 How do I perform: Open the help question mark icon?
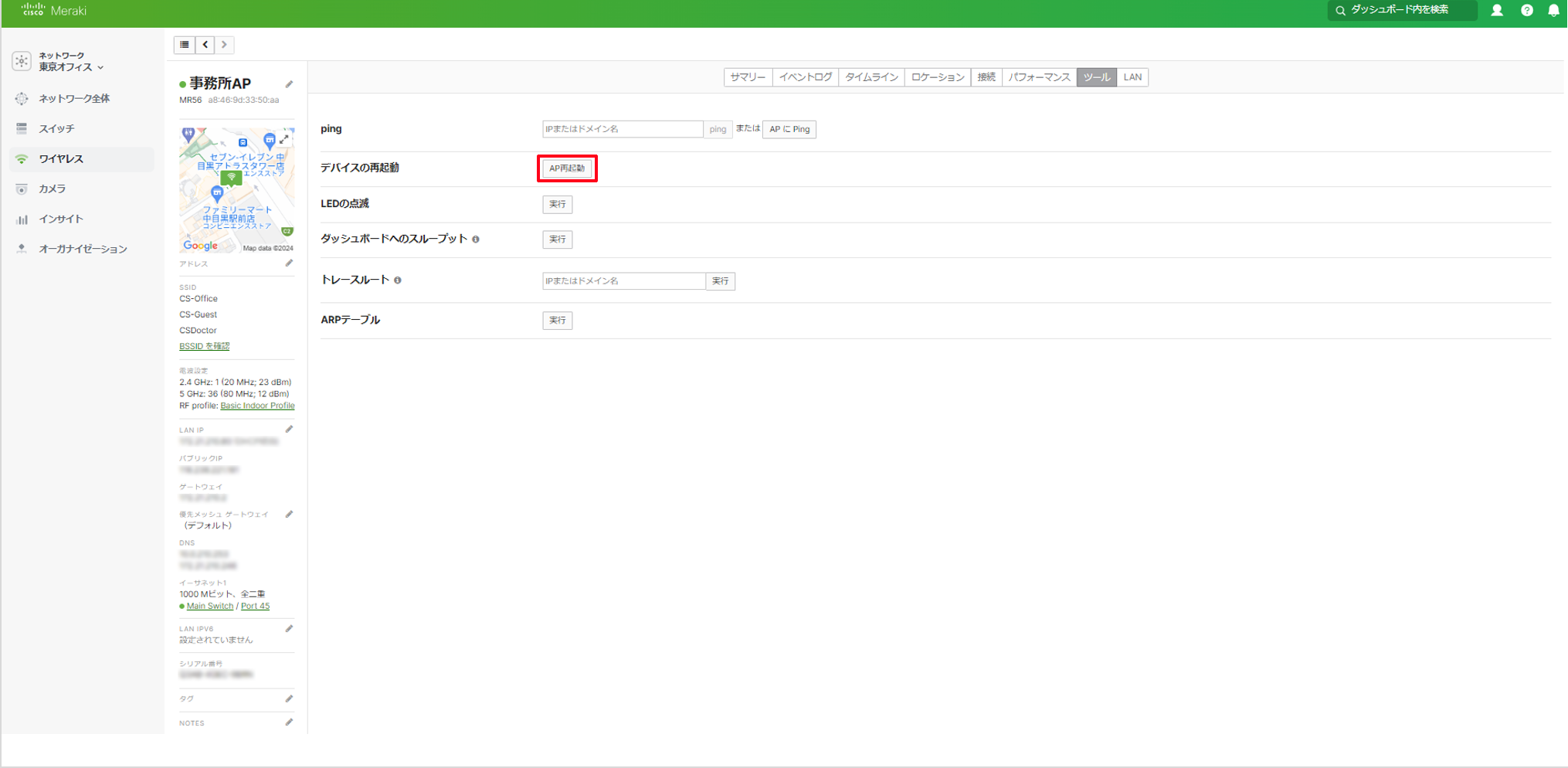[x=1527, y=10]
